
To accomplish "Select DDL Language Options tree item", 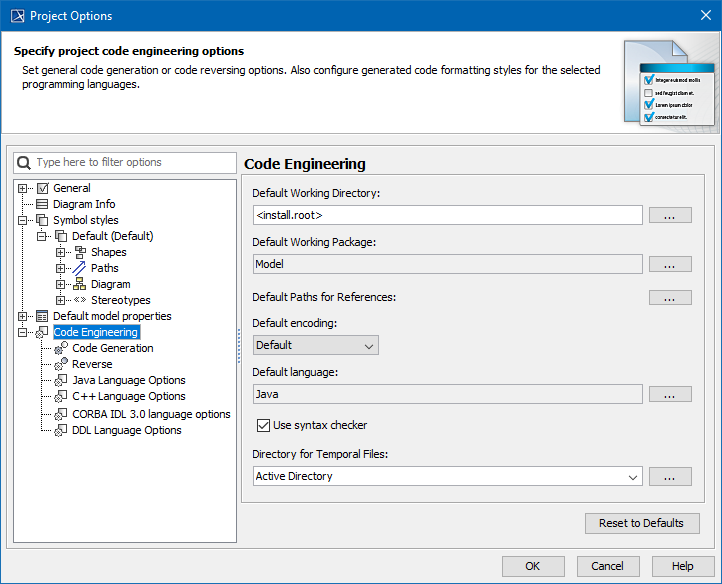I will (126, 430).
